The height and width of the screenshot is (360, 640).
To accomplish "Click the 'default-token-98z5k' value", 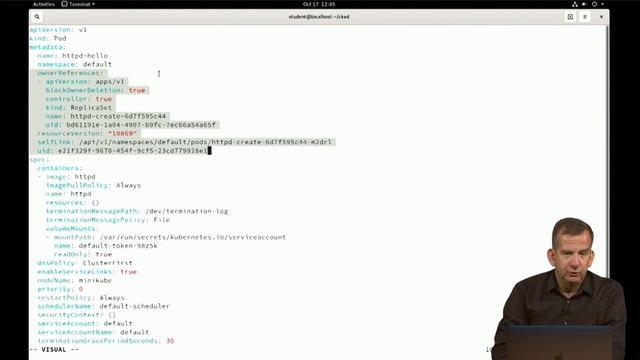I will point(118,246).
